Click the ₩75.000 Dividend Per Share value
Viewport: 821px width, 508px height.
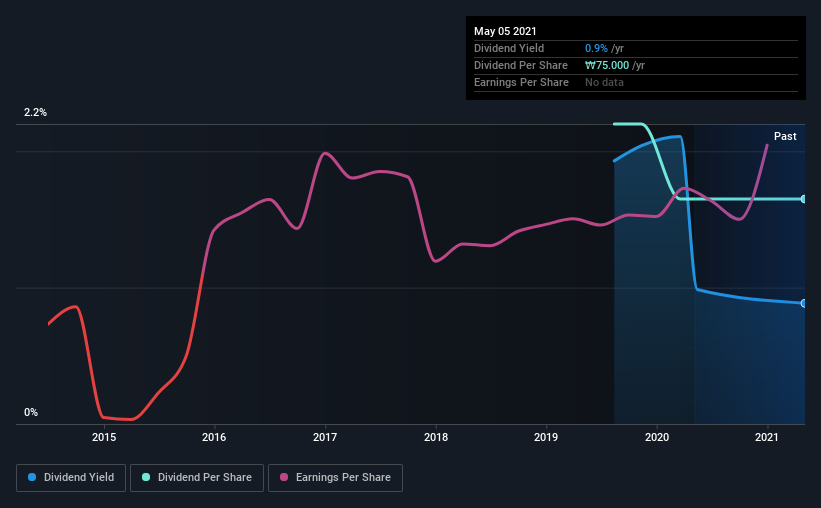(607, 65)
